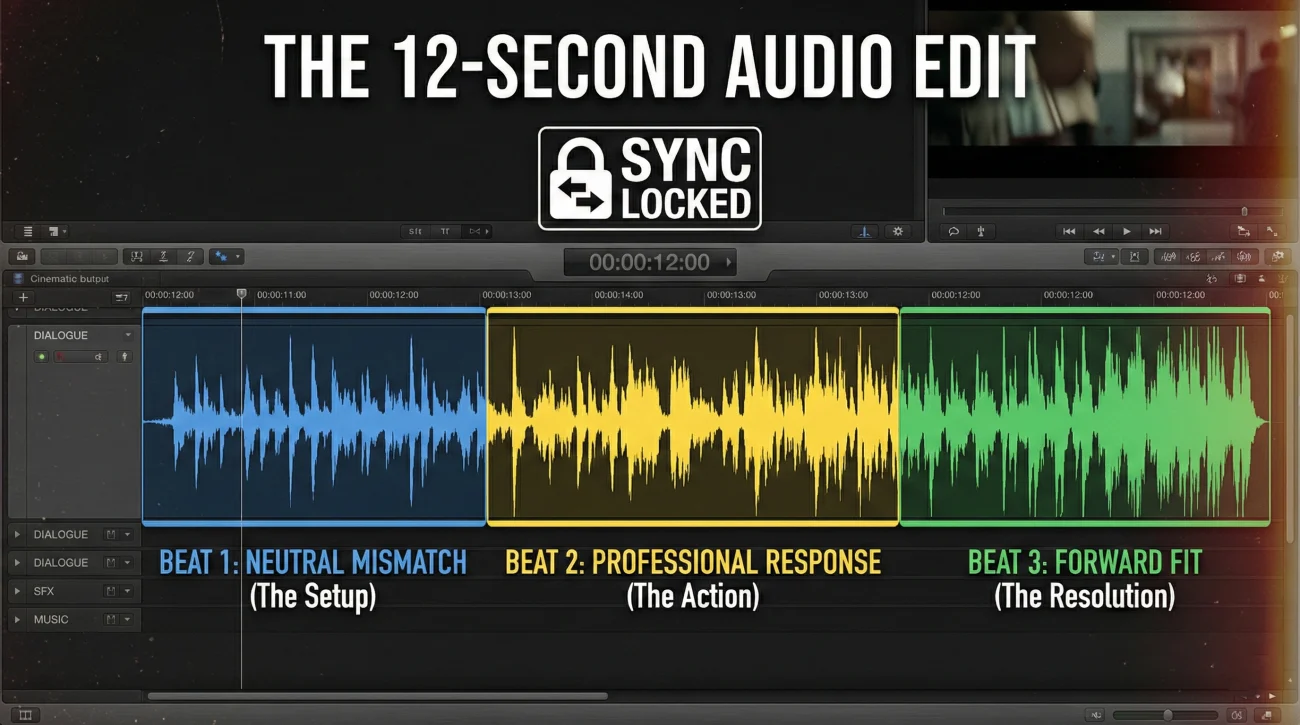Open the SFX track options dropdown
1300x725 pixels.
point(127,591)
